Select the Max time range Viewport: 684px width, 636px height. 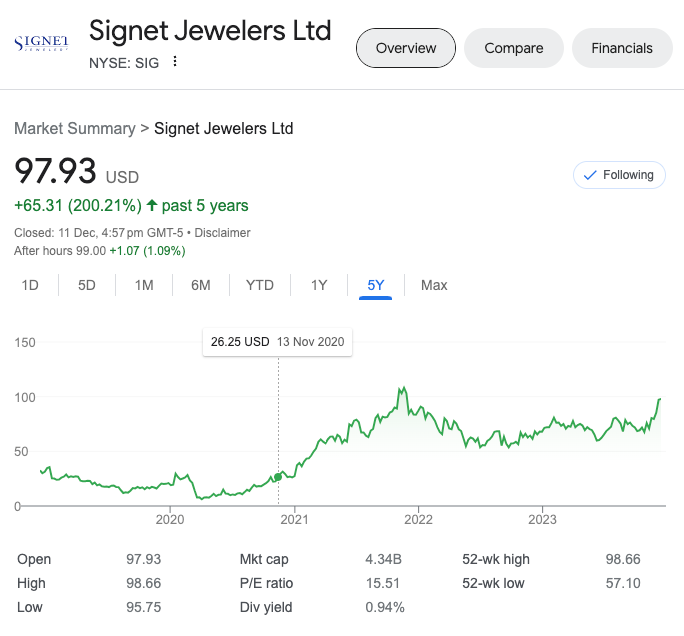coord(434,285)
